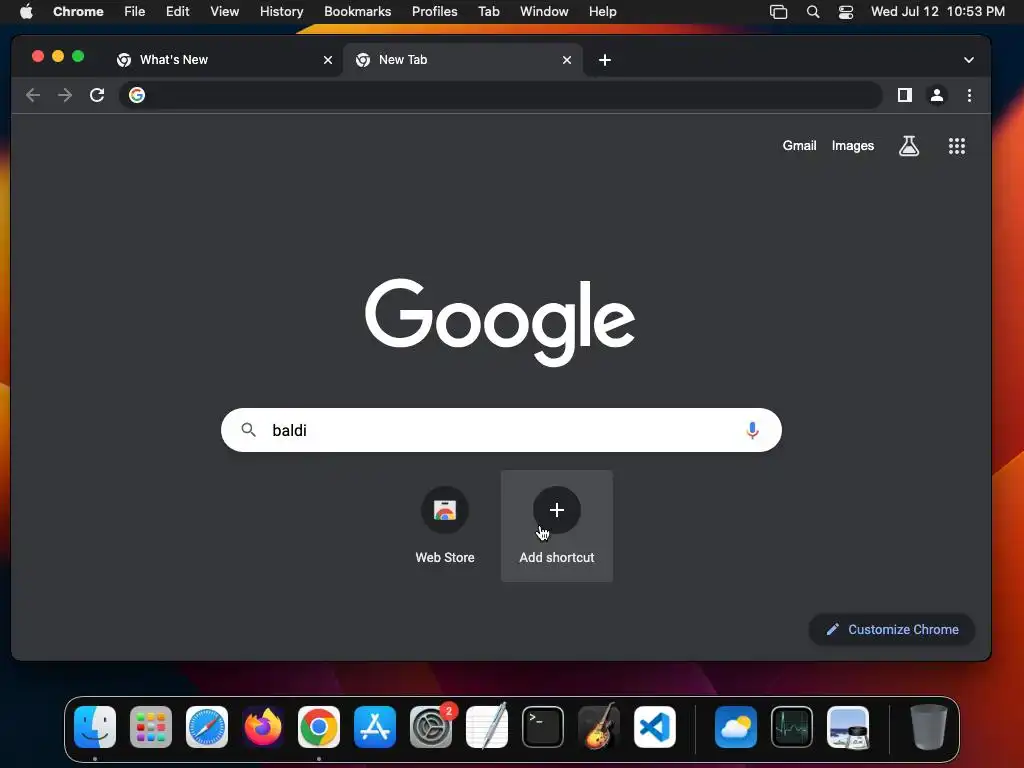Viewport: 1024px width, 768px height.
Task: Click the screen mirroring menu bar icon
Action: tap(778, 12)
